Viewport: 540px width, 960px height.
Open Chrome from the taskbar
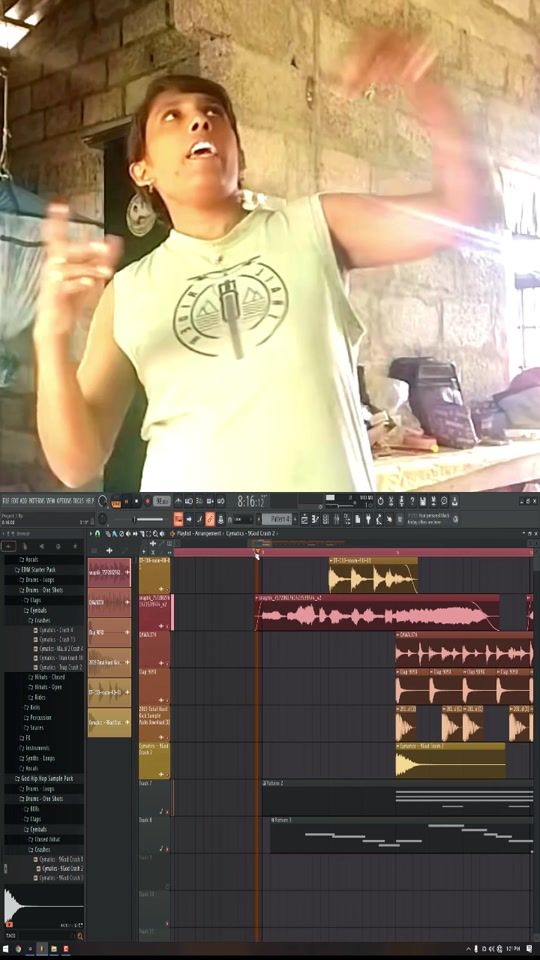(18, 949)
